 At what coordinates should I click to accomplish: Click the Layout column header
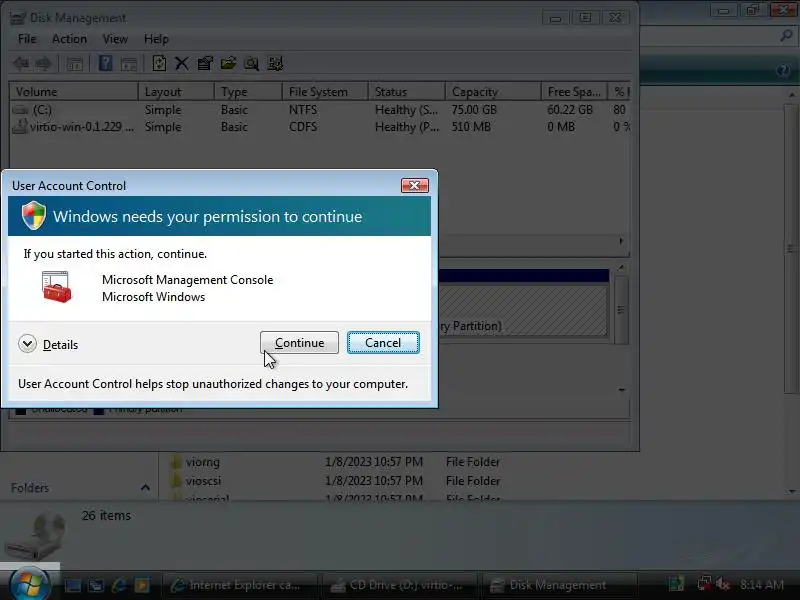[x=177, y=92]
